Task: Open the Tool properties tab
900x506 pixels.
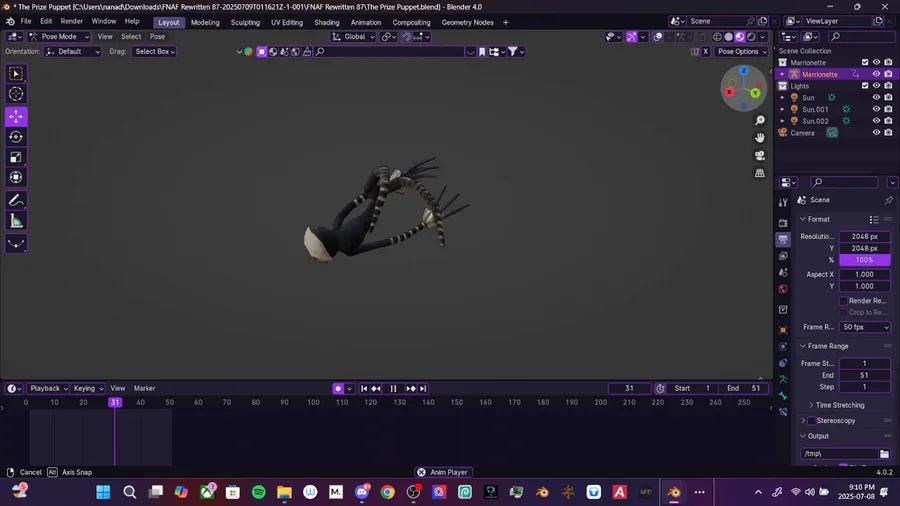Action: pyautogui.click(x=783, y=203)
